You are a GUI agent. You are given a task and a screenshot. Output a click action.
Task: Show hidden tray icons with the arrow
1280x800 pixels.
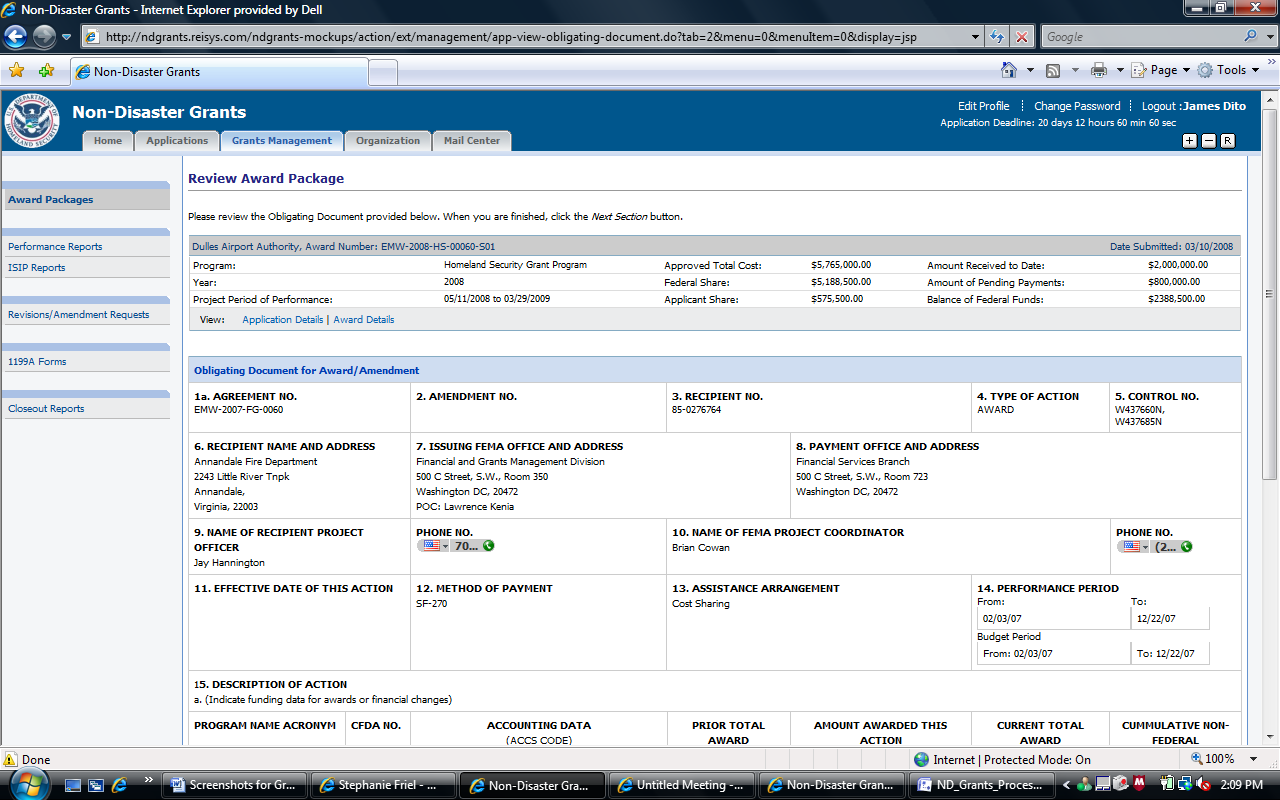1066,785
